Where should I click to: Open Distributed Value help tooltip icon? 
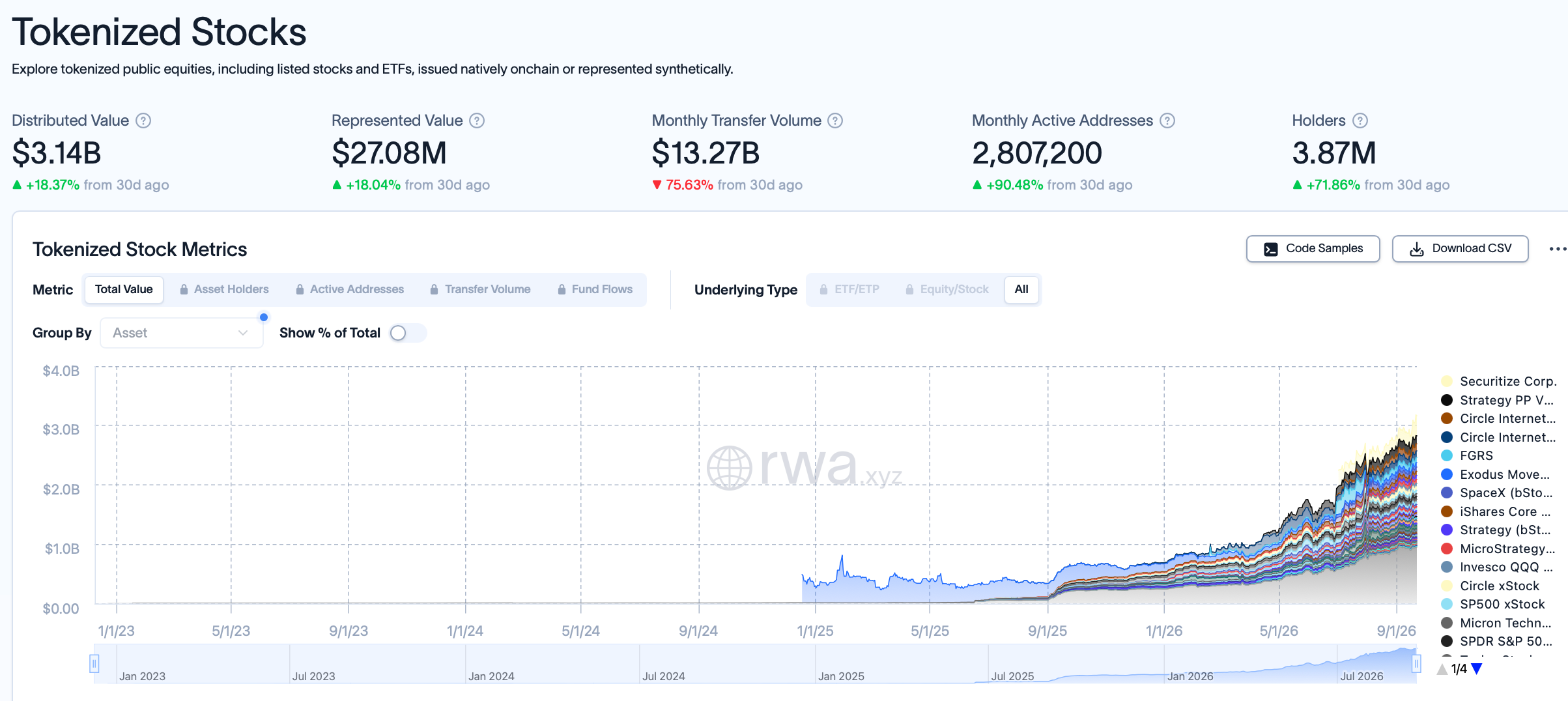(143, 121)
